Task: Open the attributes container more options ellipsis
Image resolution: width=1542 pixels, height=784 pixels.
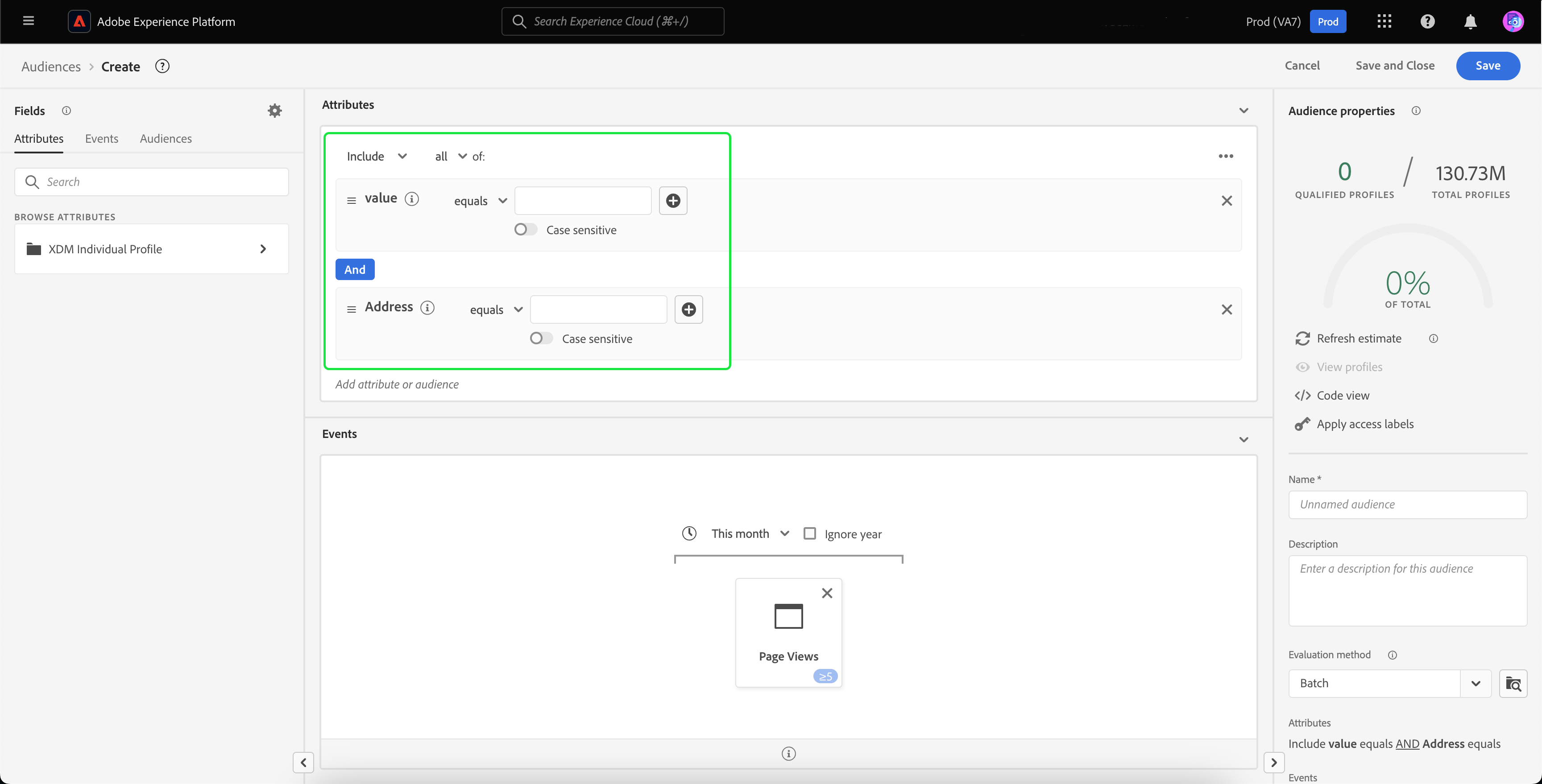Action: pyautogui.click(x=1225, y=156)
